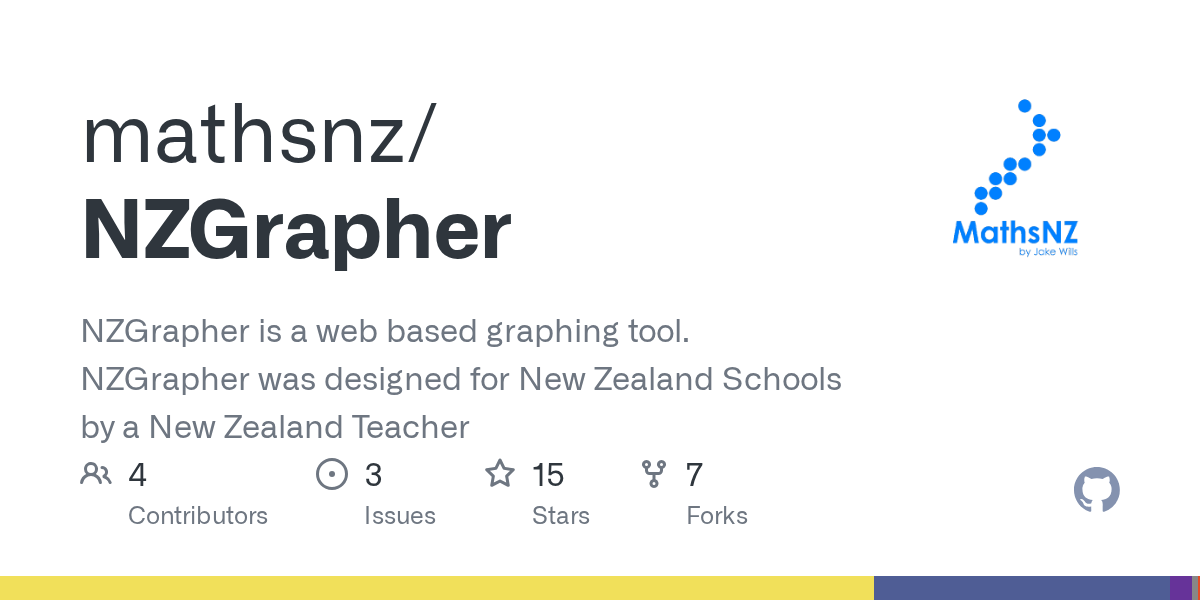This screenshot has width=1200, height=600.
Task: Open the NZGrapher repository title
Action: [296, 232]
